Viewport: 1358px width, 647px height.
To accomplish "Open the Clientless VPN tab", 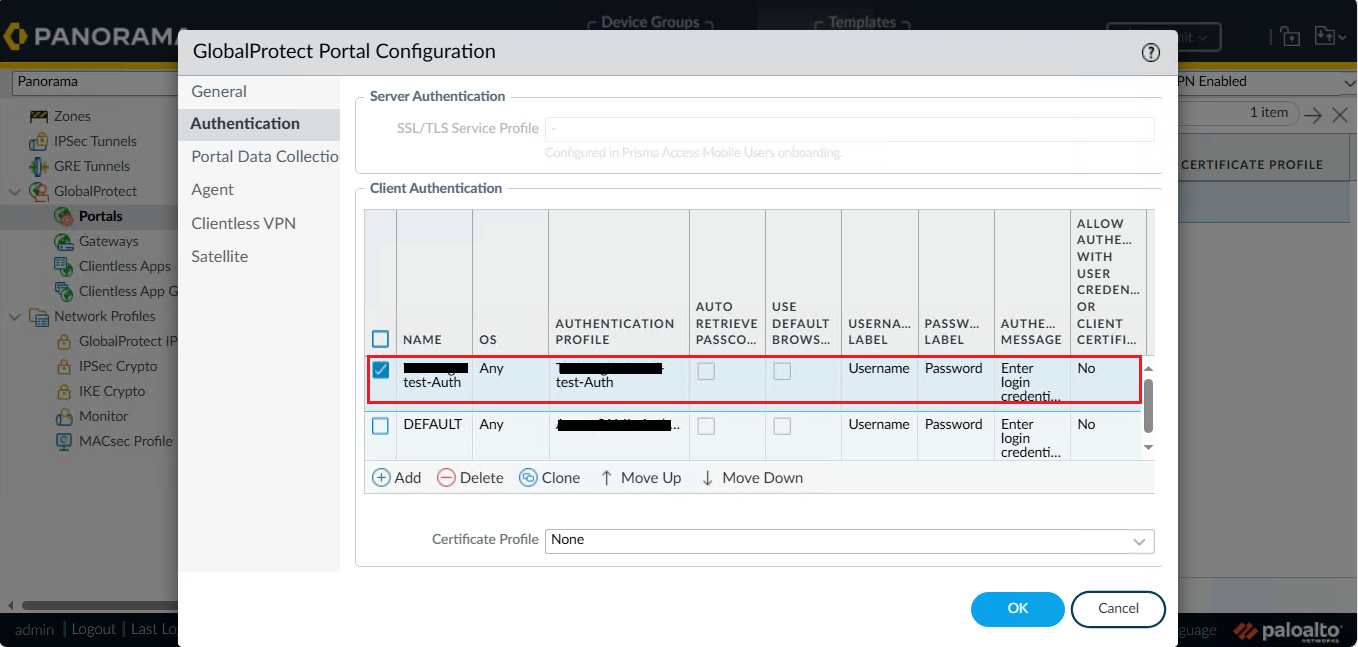I will pos(243,223).
